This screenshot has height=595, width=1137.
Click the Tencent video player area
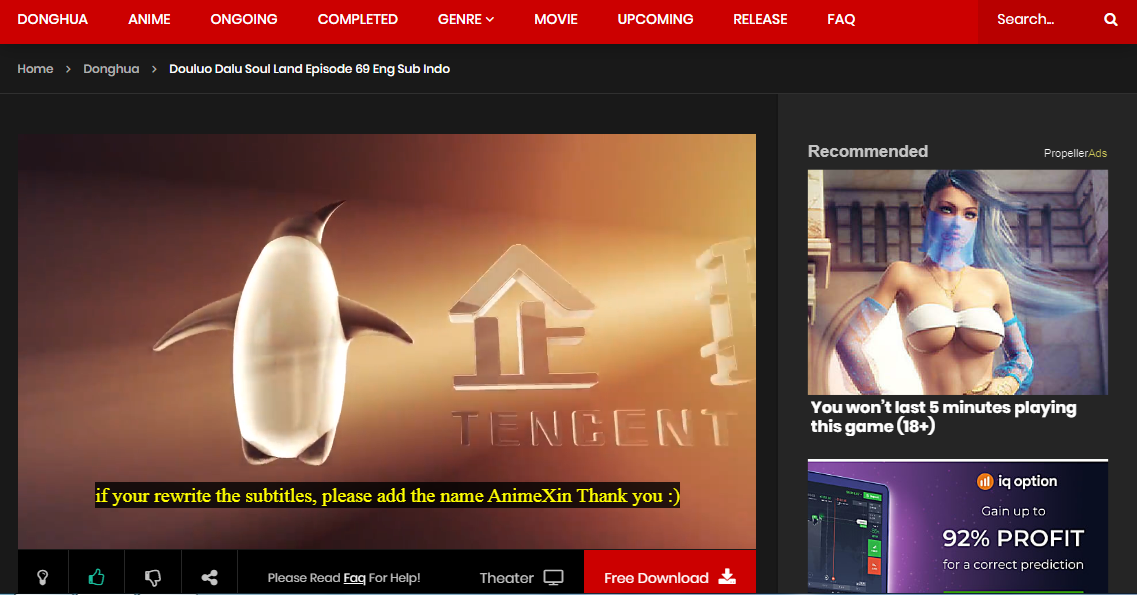(386, 320)
